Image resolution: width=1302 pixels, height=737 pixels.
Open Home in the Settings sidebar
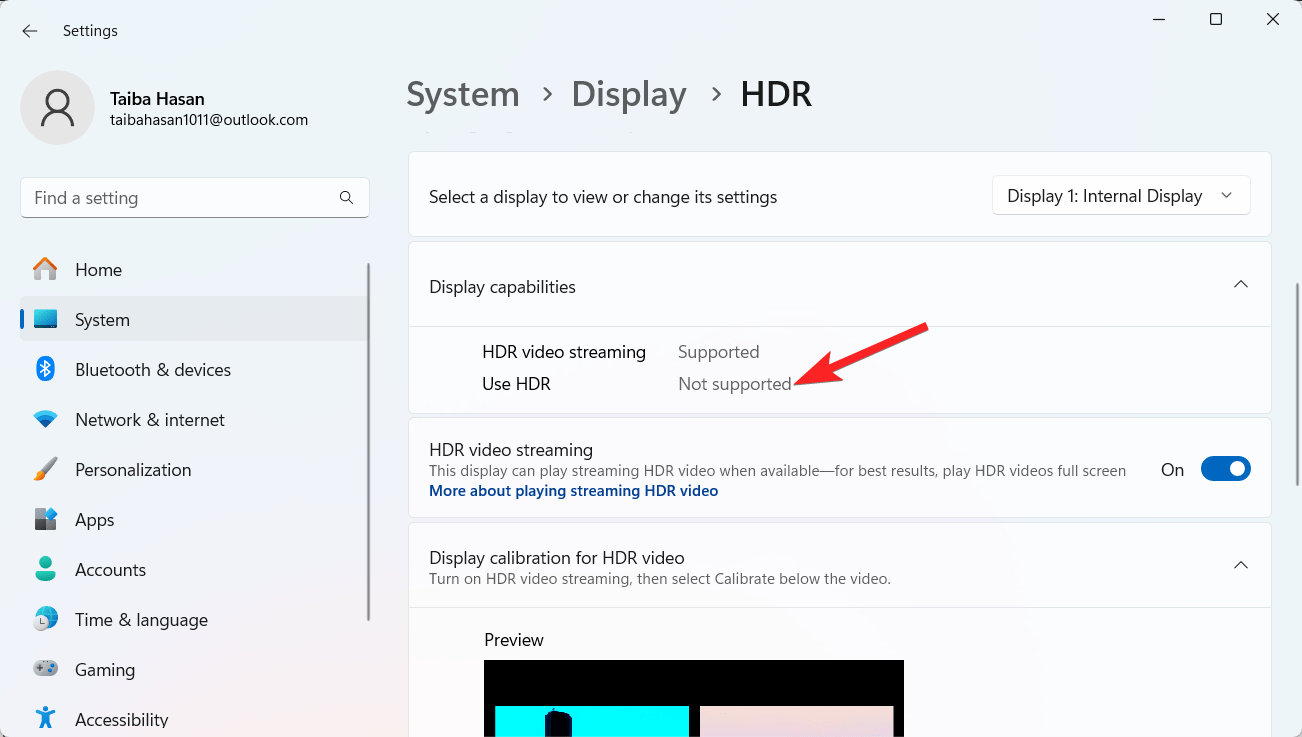98,269
